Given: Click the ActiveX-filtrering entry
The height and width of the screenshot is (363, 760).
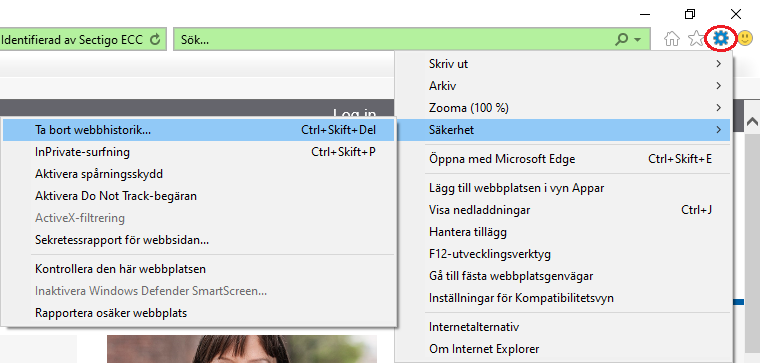Looking at the screenshot, I should pos(199,218).
